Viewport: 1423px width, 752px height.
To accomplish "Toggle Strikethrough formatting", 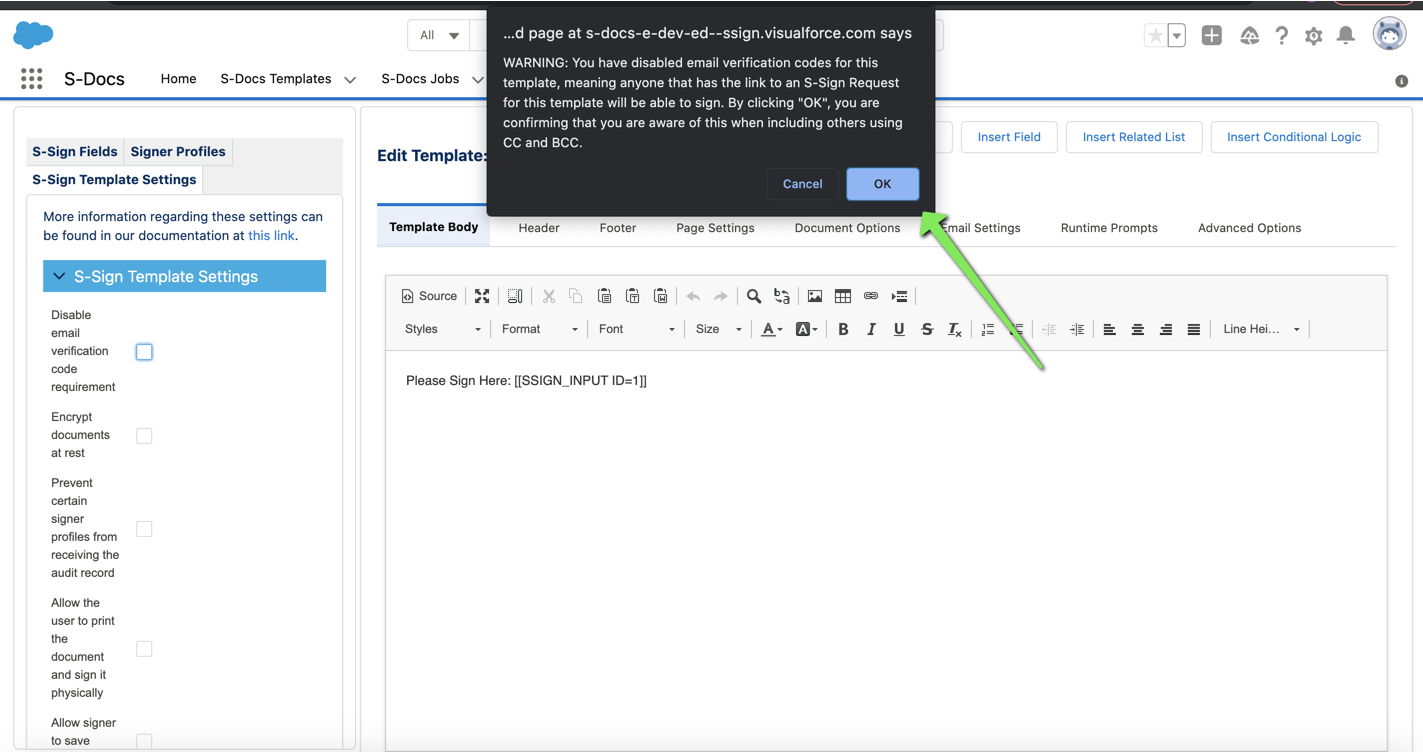I will 927,329.
